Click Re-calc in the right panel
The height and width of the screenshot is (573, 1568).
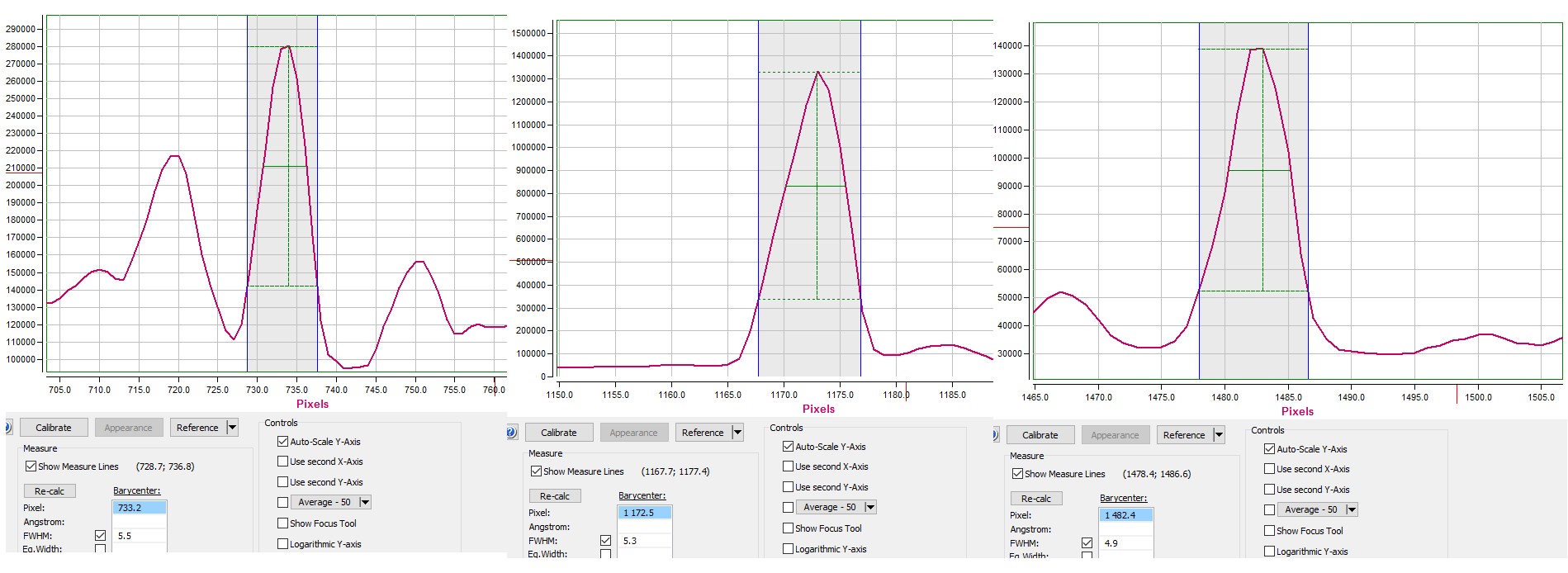tap(1035, 499)
